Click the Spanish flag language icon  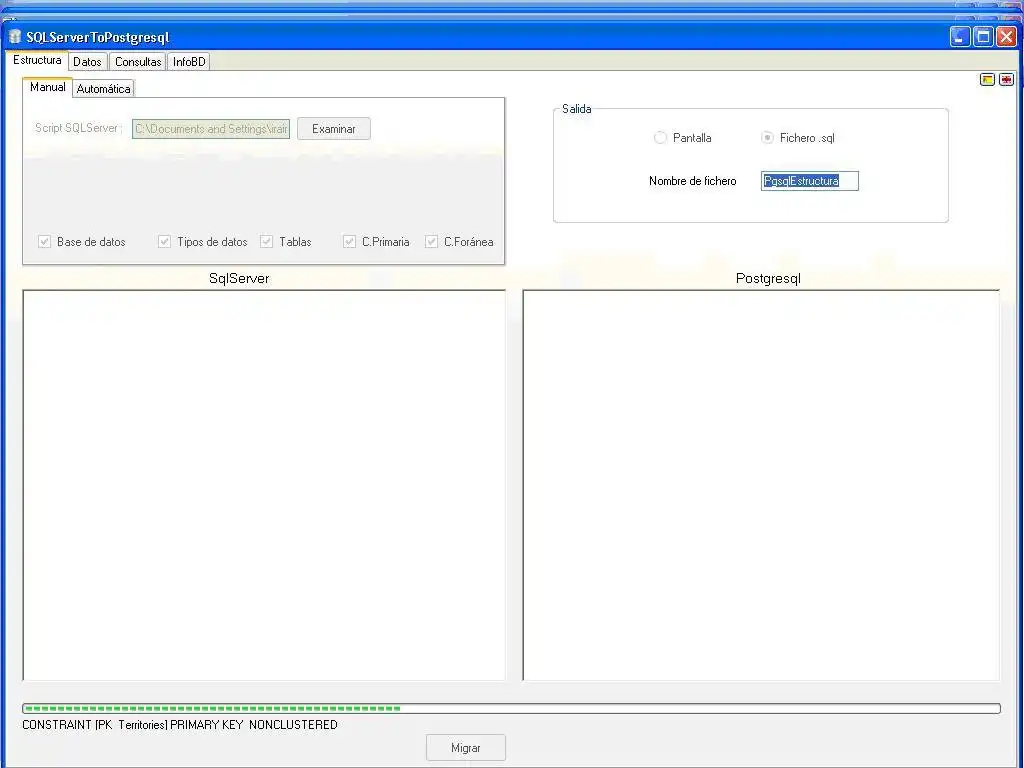987,80
